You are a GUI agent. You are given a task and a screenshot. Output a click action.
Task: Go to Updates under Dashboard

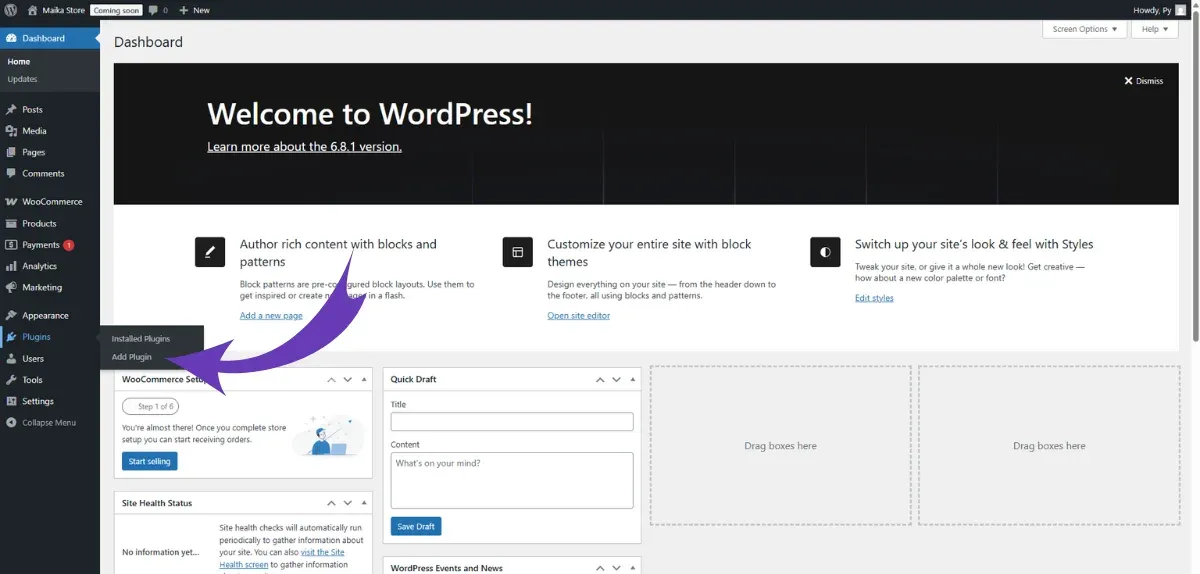tap(22, 79)
